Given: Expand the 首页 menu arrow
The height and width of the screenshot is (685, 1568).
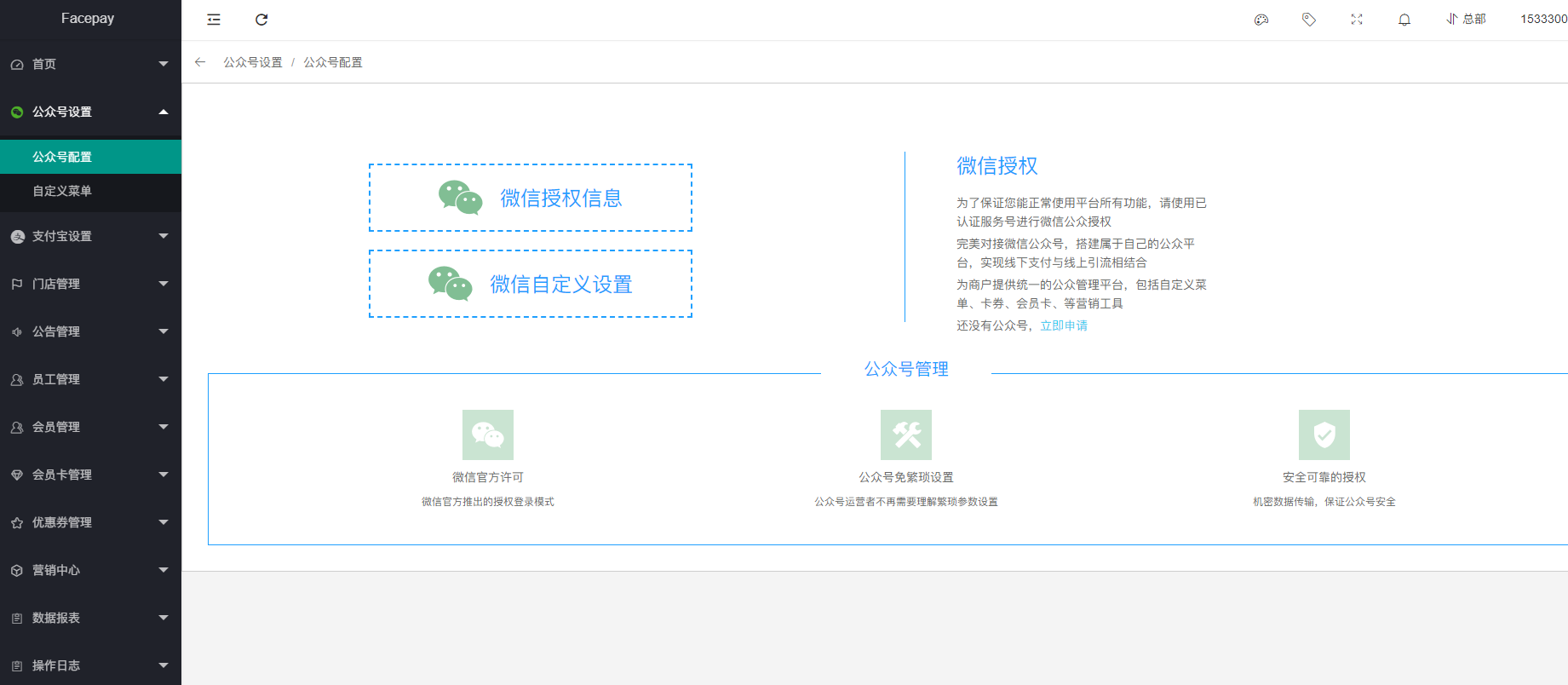Looking at the screenshot, I should (164, 64).
